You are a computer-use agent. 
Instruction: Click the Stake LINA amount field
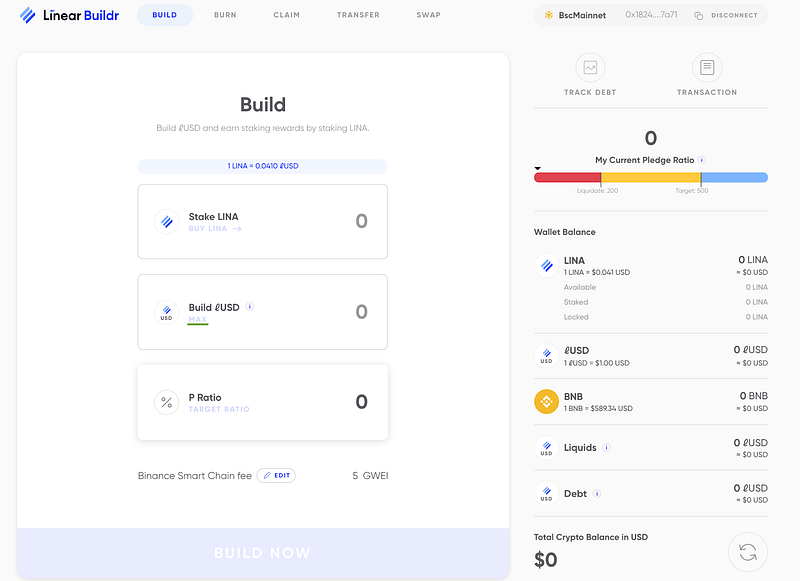(x=263, y=222)
